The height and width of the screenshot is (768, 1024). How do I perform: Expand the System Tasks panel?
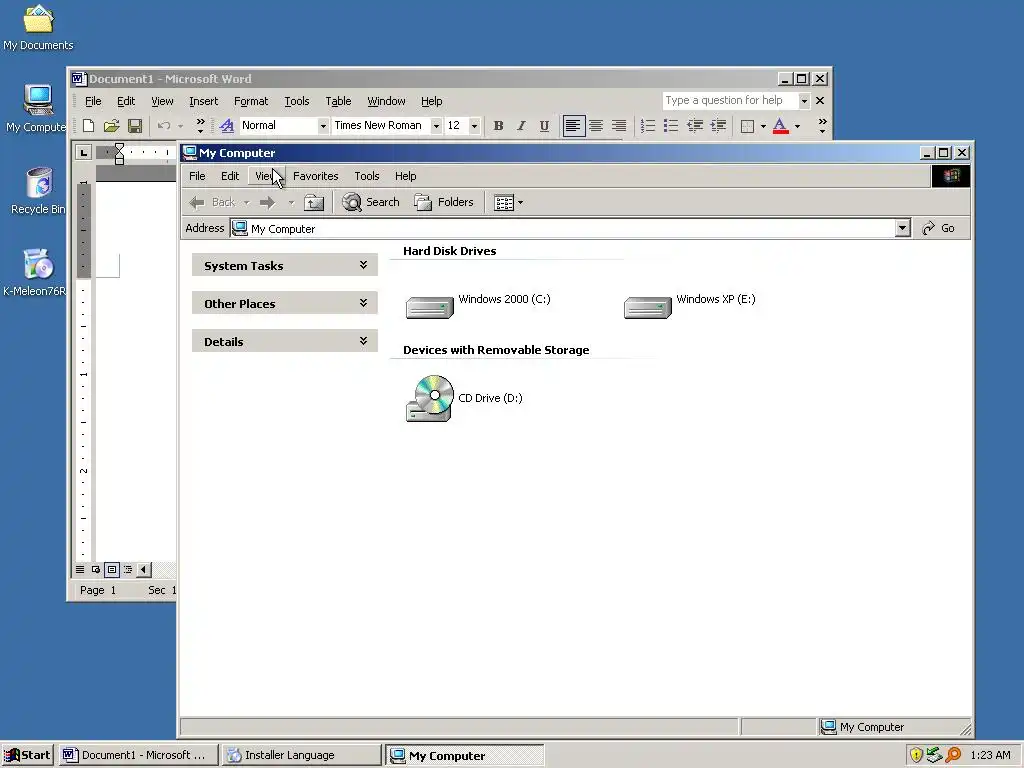point(285,265)
